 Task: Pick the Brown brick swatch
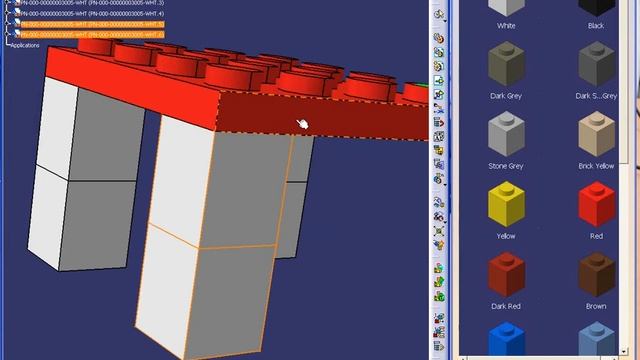coord(596,274)
